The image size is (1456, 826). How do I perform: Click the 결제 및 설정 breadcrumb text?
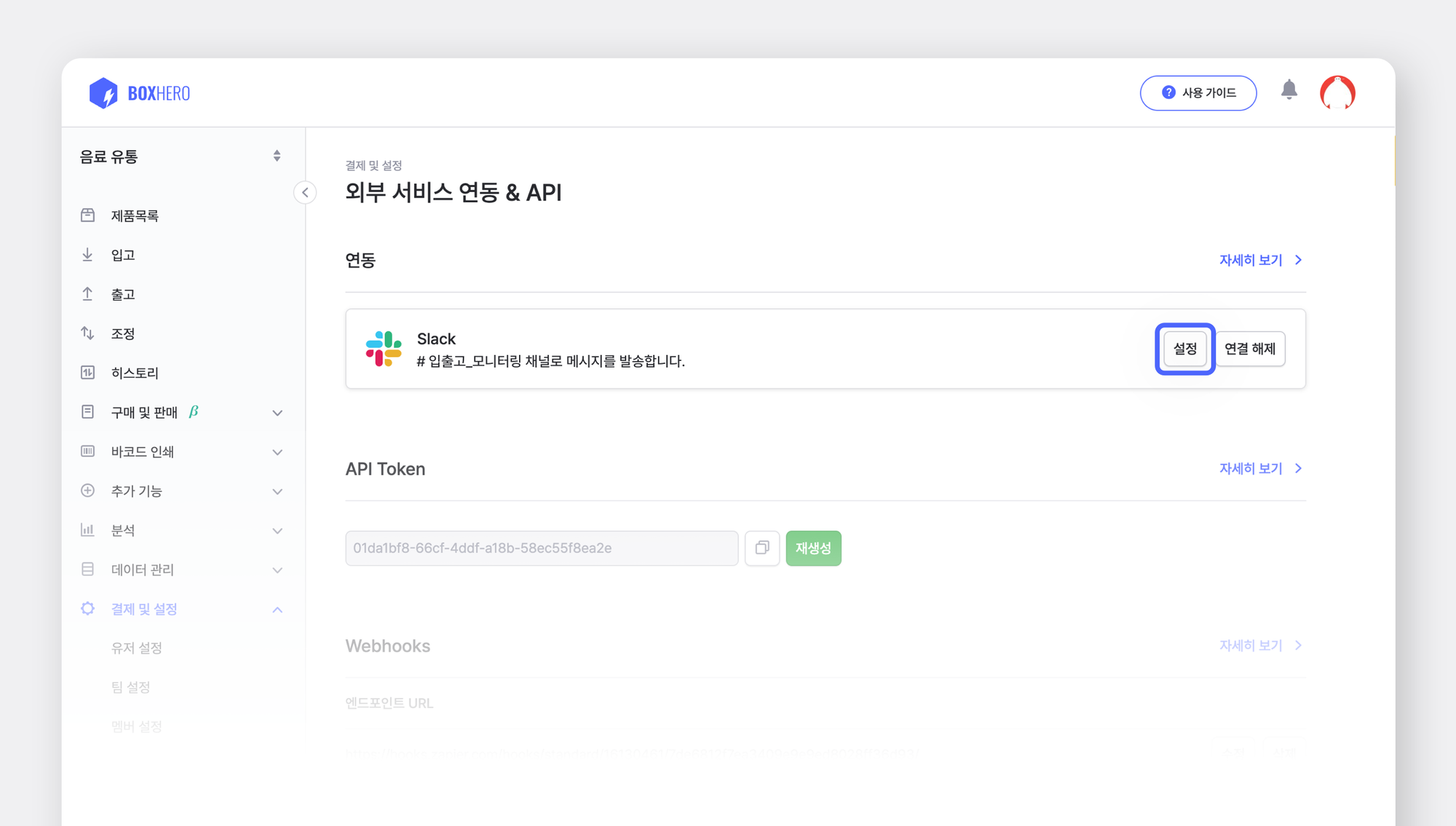click(373, 165)
